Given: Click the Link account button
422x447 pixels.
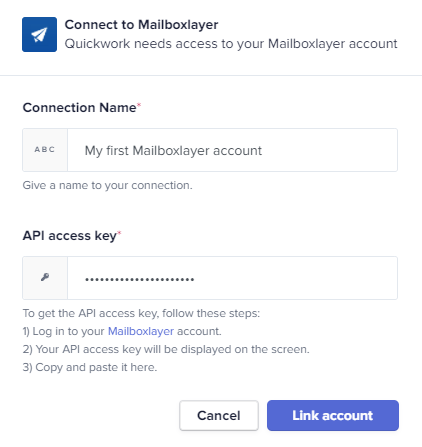Looking at the screenshot, I should [x=333, y=415].
